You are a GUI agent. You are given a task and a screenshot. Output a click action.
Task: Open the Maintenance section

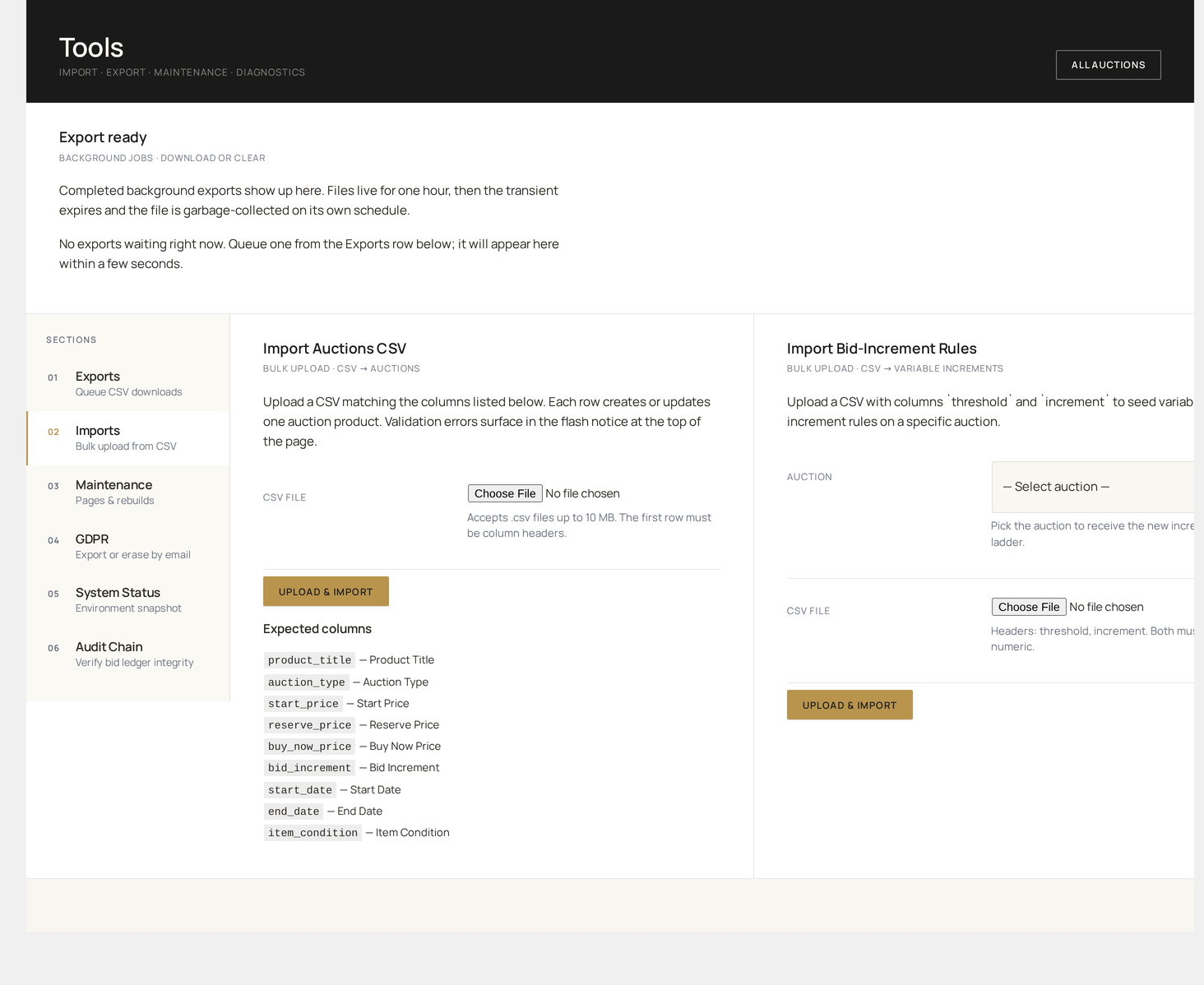[128, 492]
